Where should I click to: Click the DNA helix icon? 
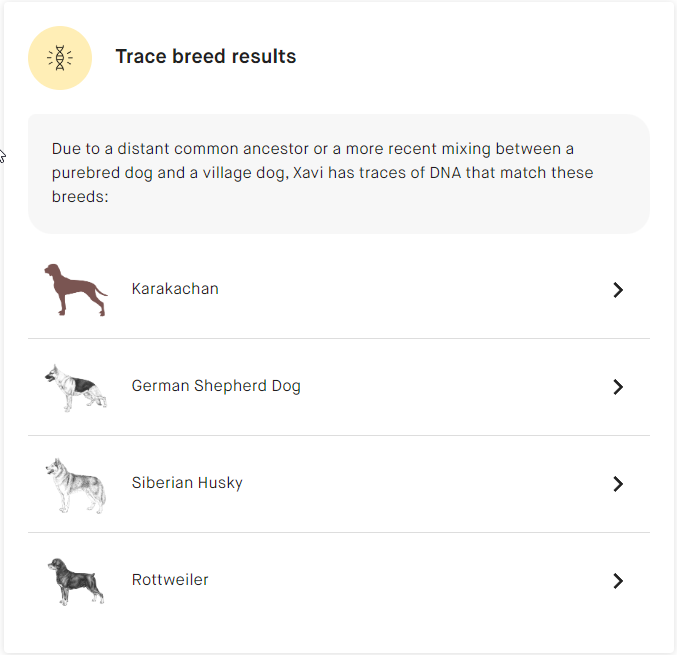pyautogui.click(x=60, y=58)
